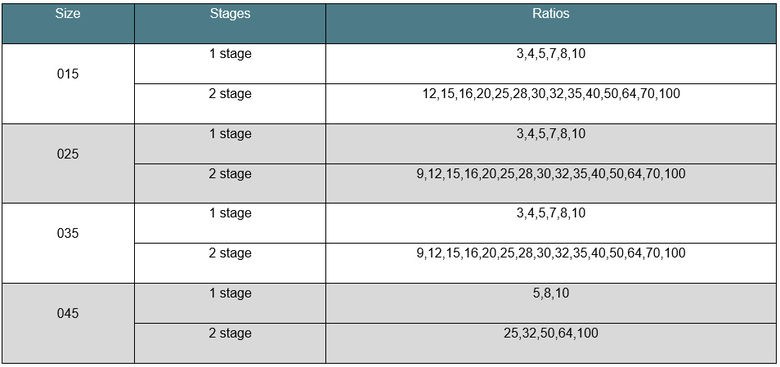Select ratios 25,32,50,64,100 cell
The image size is (780, 367).
[551, 343]
